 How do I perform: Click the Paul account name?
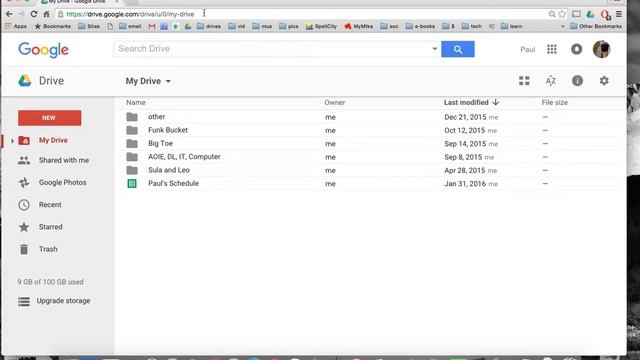pyautogui.click(x=527, y=50)
